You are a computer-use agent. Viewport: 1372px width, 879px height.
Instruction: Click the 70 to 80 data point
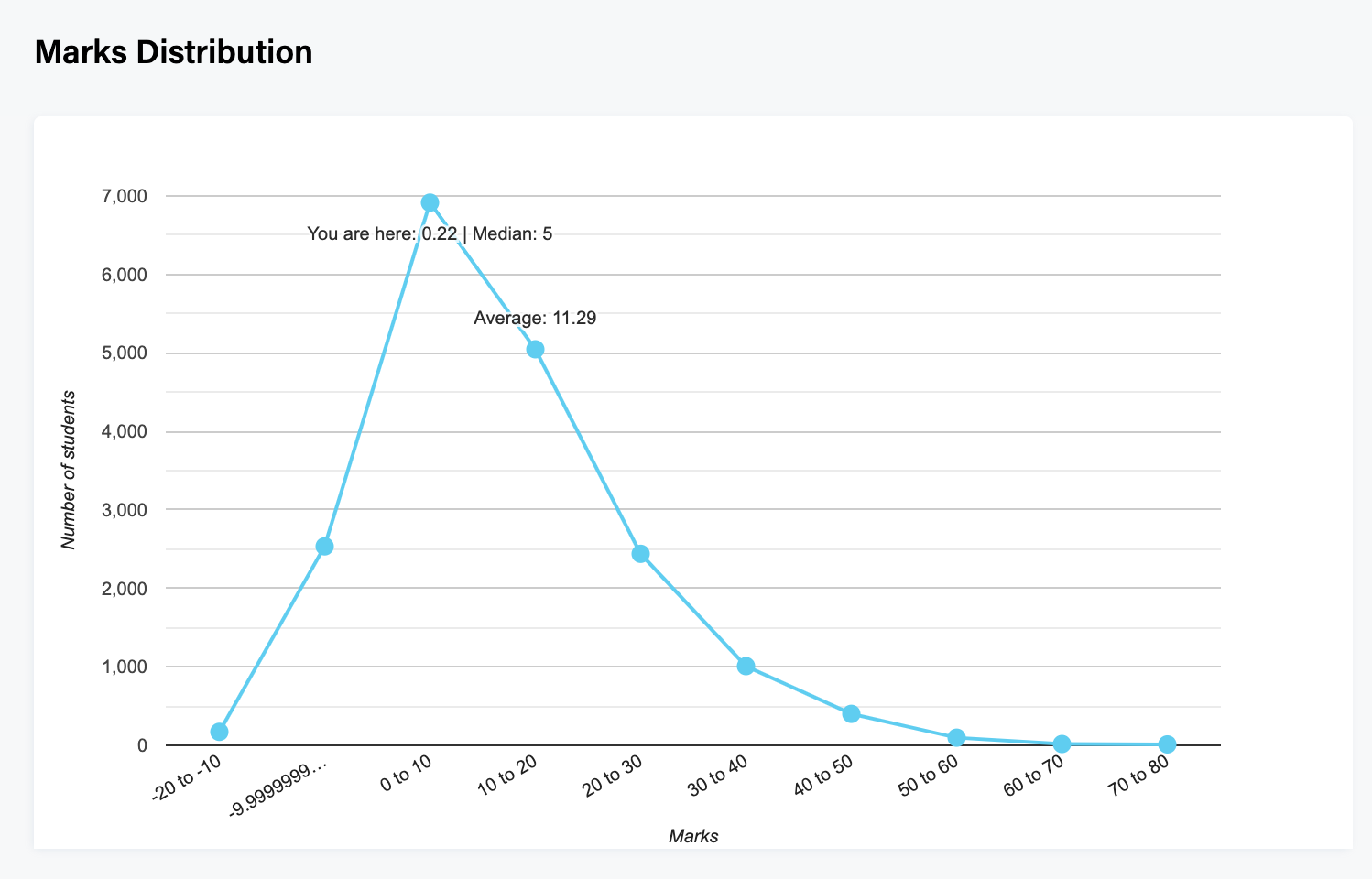click(1167, 744)
